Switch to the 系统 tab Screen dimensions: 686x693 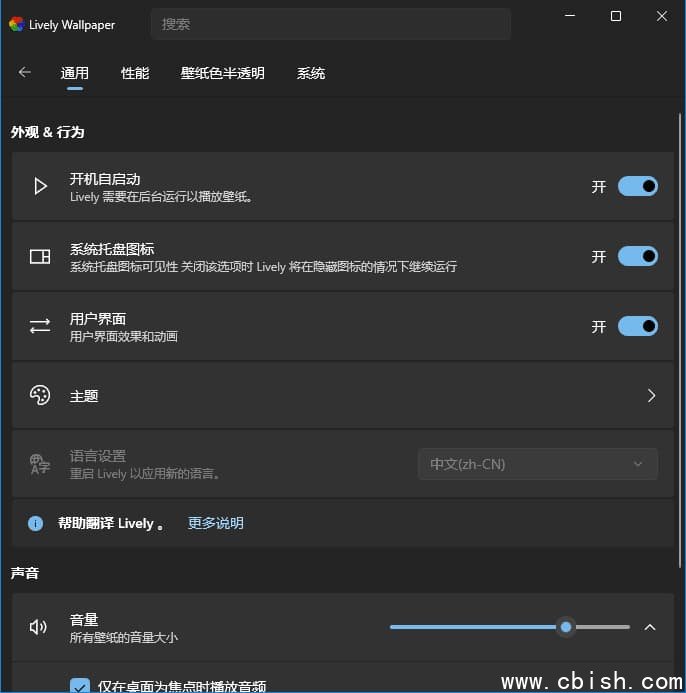tap(311, 73)
